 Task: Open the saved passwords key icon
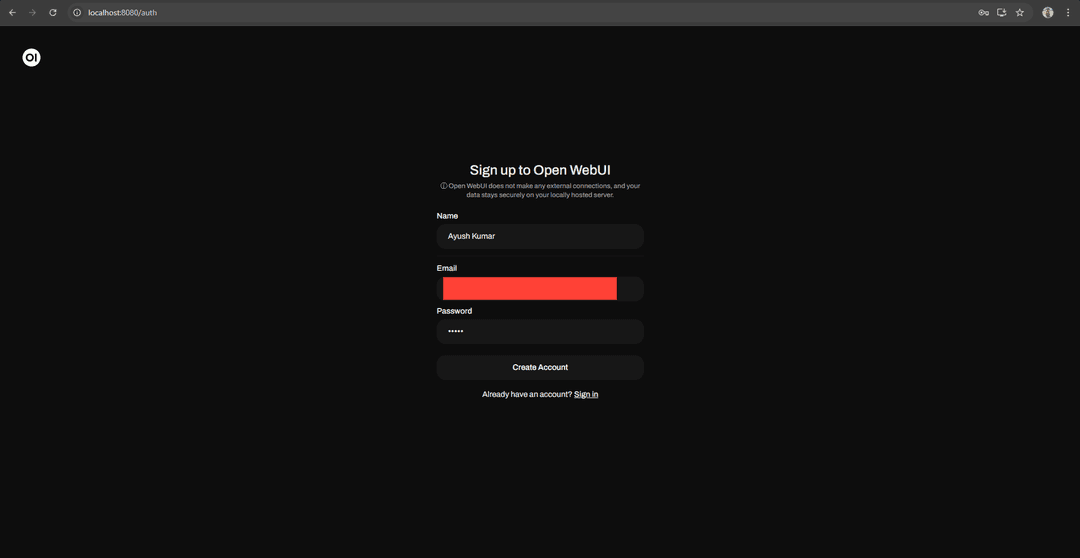[x=983, y=12]
